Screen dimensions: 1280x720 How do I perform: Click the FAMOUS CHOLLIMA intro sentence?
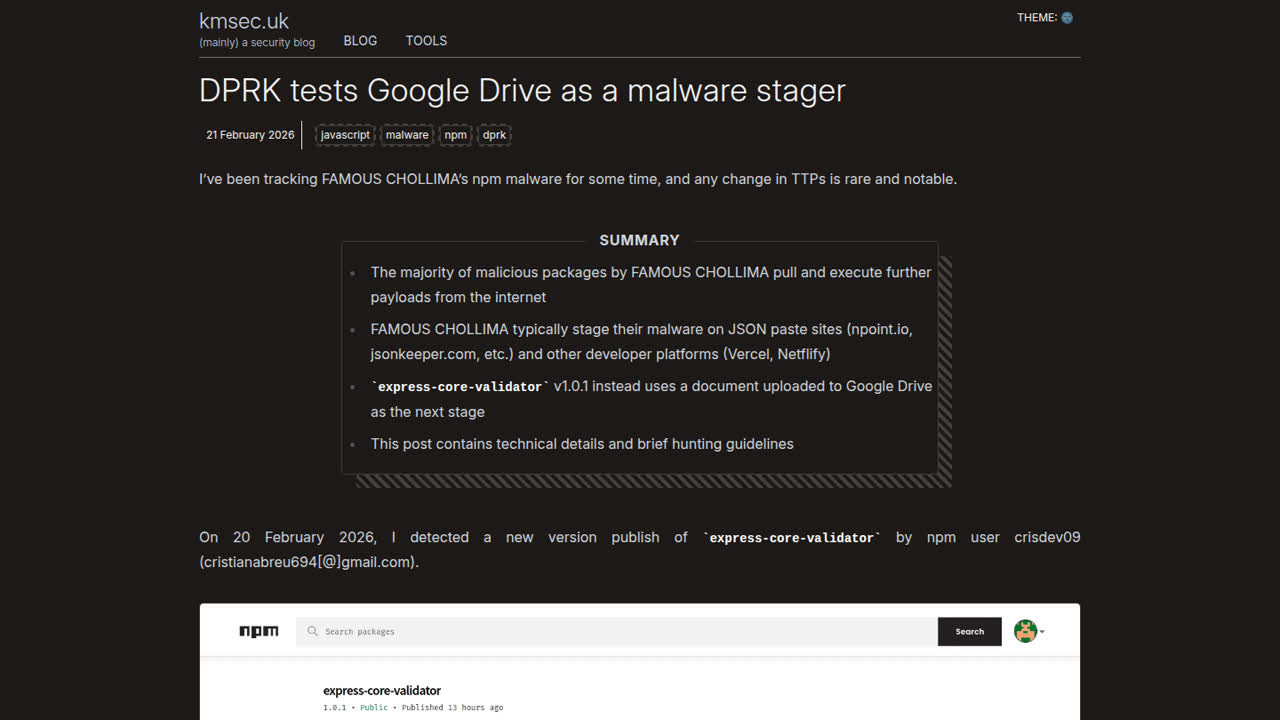[578, 179]
